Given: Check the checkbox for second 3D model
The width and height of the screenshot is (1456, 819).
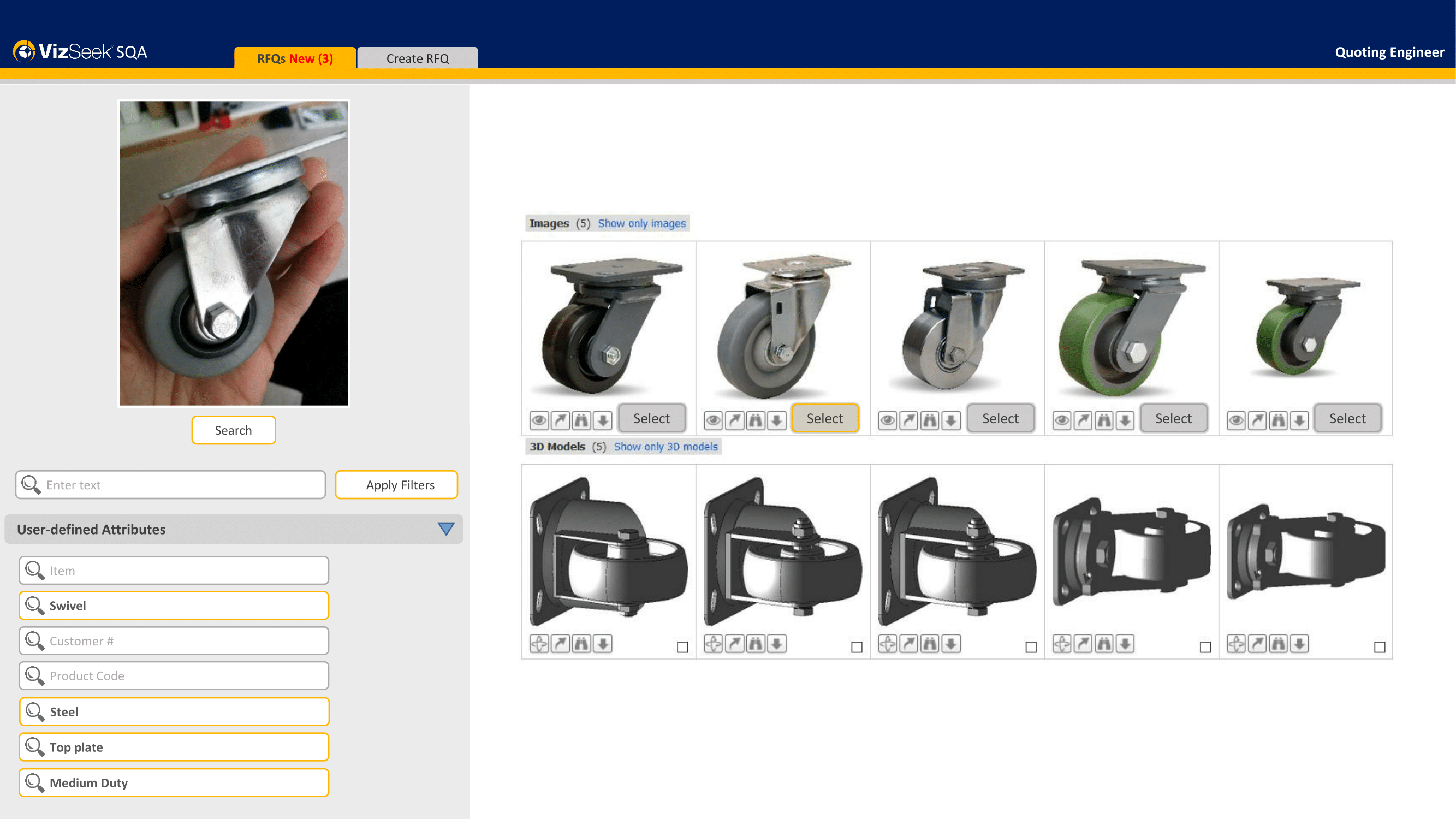Looking at the screenshot, I should 857,647.
